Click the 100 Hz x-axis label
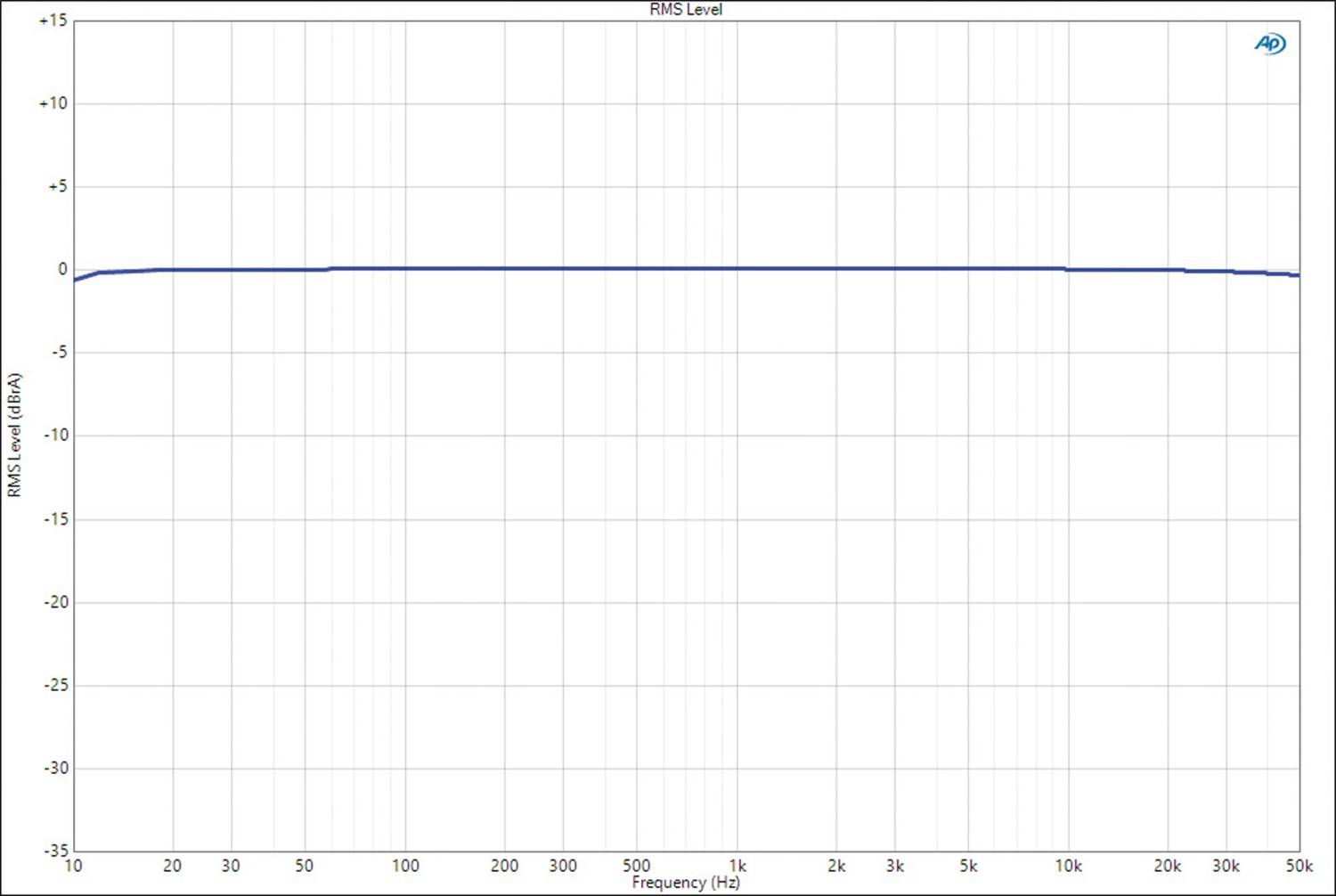The height and width of the screenshot is (896, 1336). click(x=405, y=866)
